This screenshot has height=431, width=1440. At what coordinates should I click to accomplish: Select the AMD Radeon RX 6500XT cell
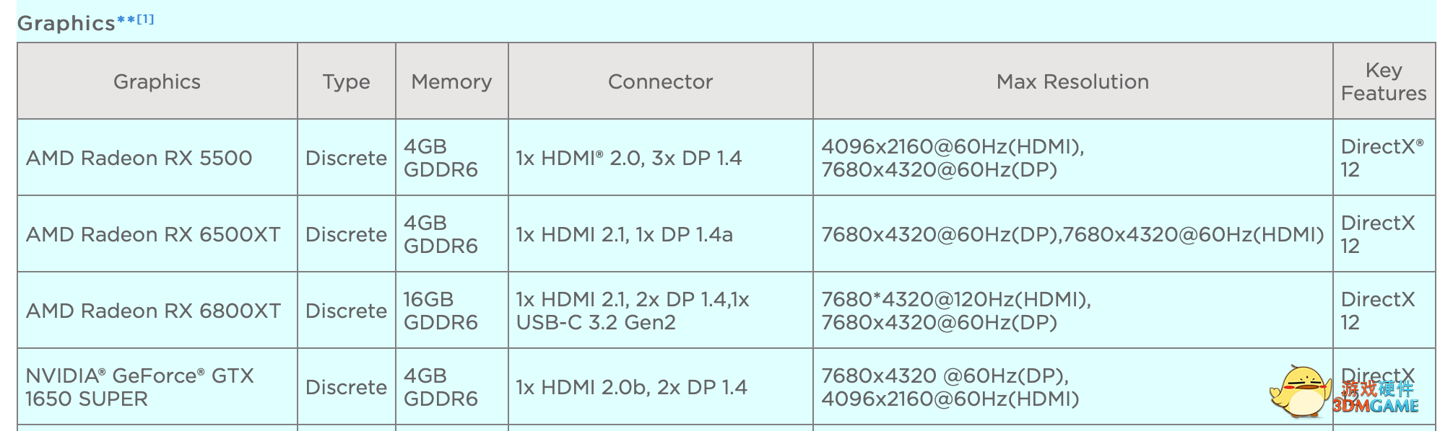[153, 235]
